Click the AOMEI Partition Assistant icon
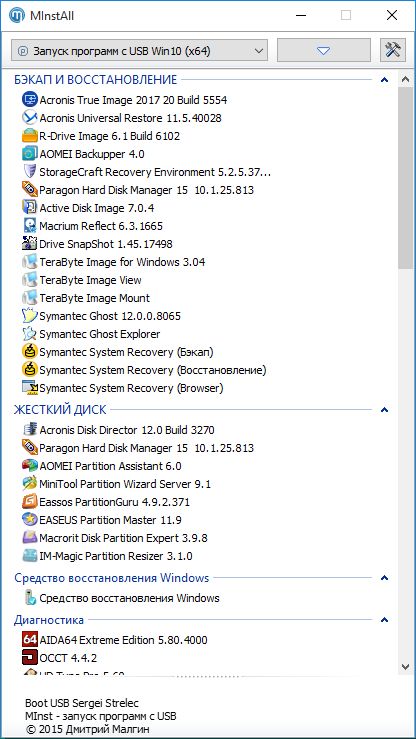416x739 pixels. (x=30, y=466)
